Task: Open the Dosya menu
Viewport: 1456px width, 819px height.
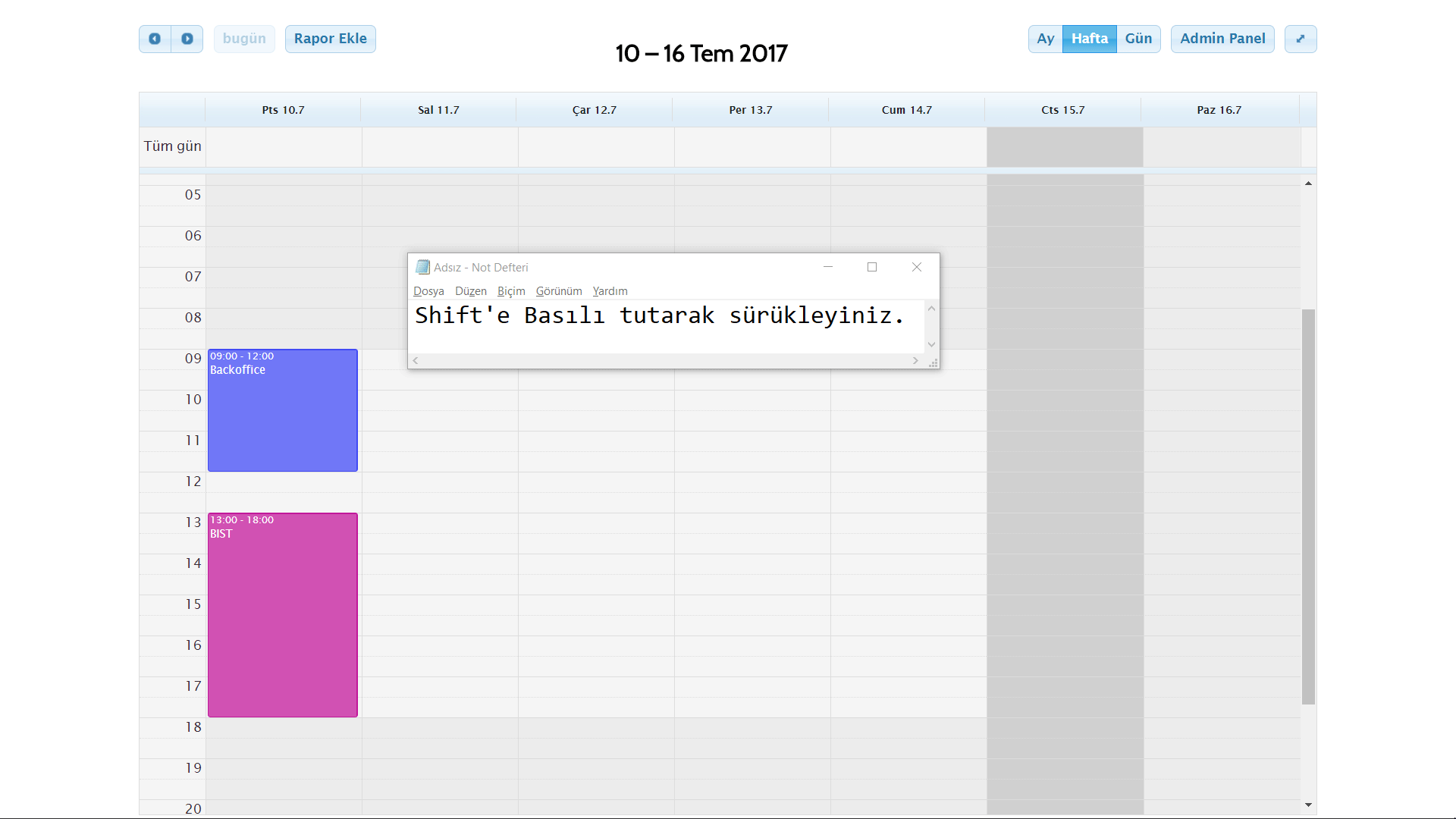Action: click(428, 291)
